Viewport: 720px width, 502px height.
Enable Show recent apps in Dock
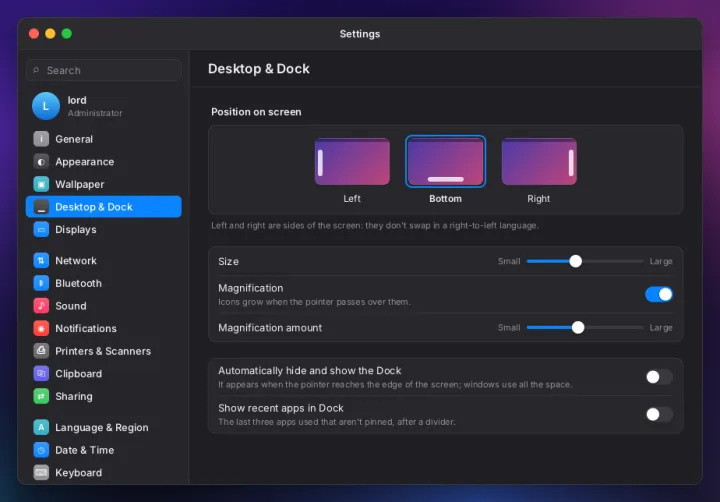[x=658, y=414]
